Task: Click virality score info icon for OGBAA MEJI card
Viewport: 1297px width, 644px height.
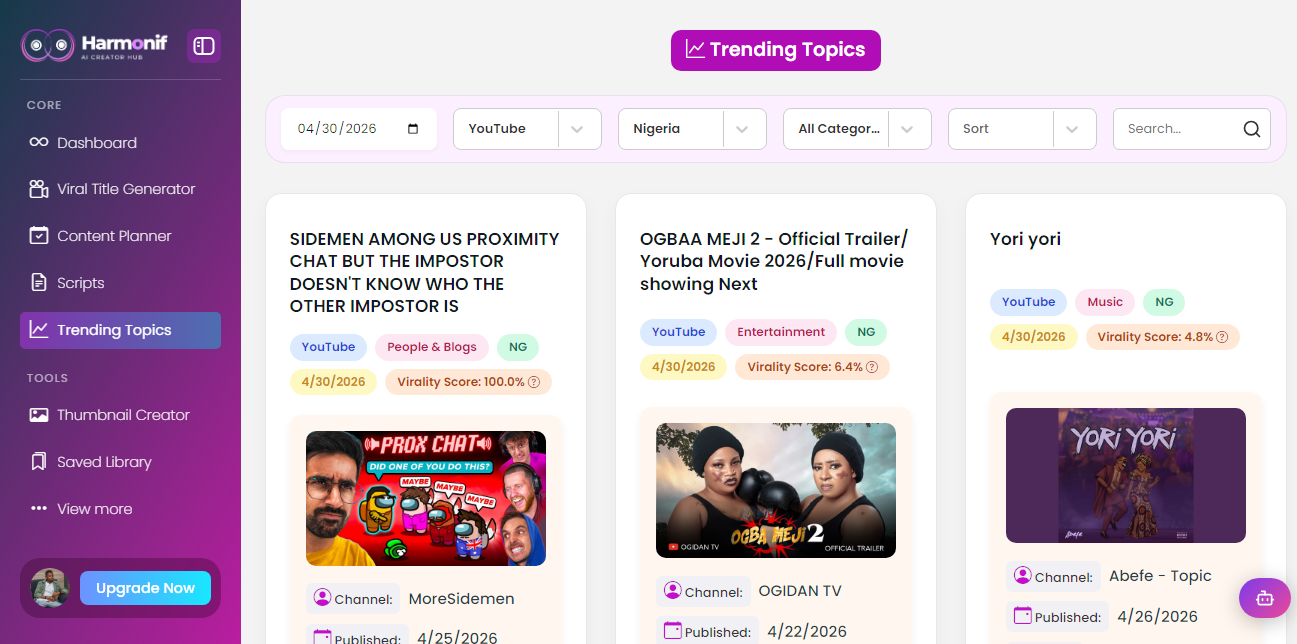Action: point(872,367)
